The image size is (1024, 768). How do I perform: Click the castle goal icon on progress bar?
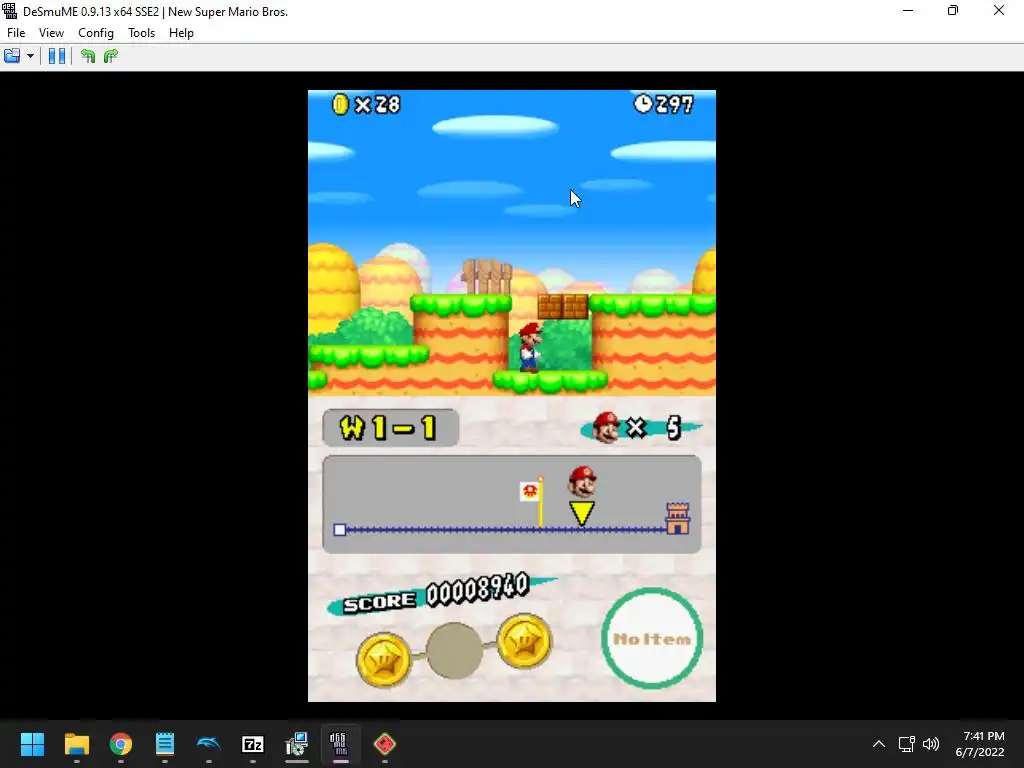pos(677,519)
